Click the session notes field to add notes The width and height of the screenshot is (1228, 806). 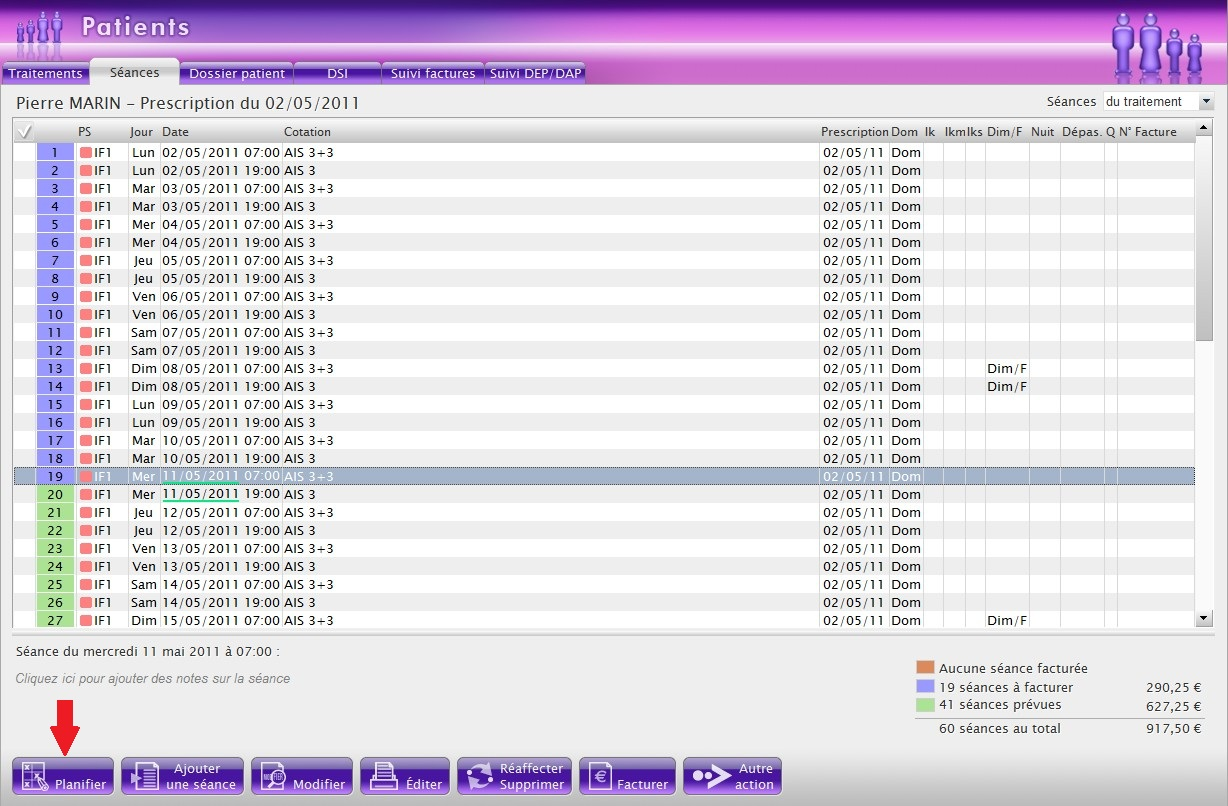click(153, 679)
